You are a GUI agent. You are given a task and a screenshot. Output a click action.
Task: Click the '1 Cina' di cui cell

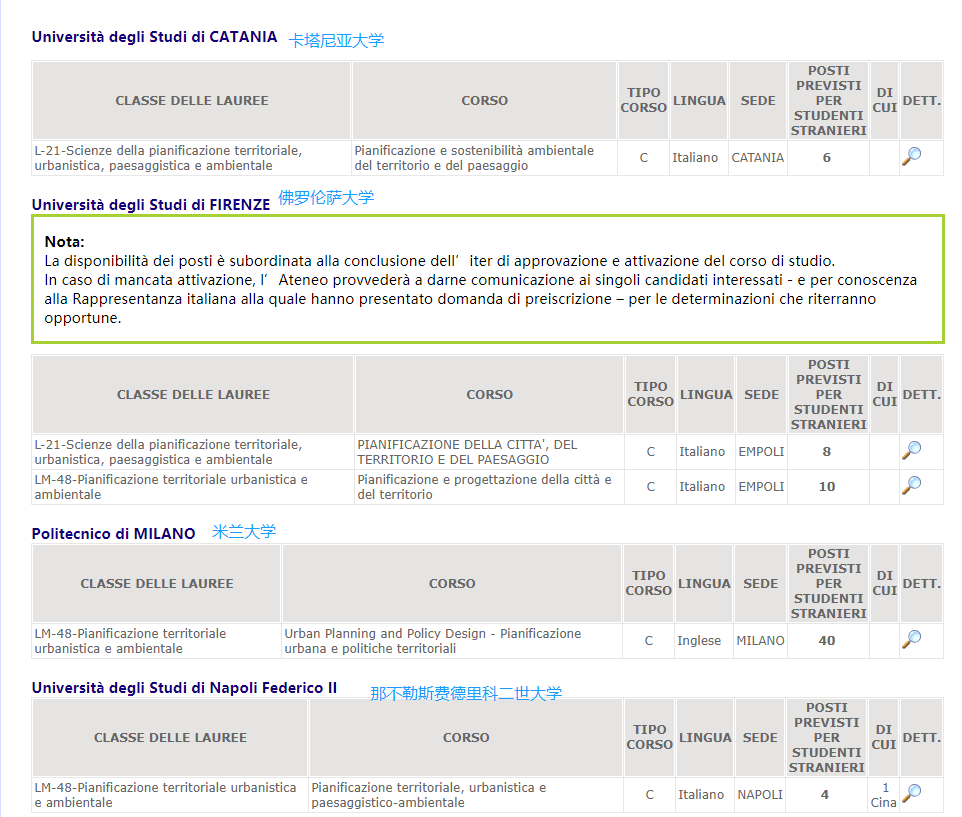(883, 795)
